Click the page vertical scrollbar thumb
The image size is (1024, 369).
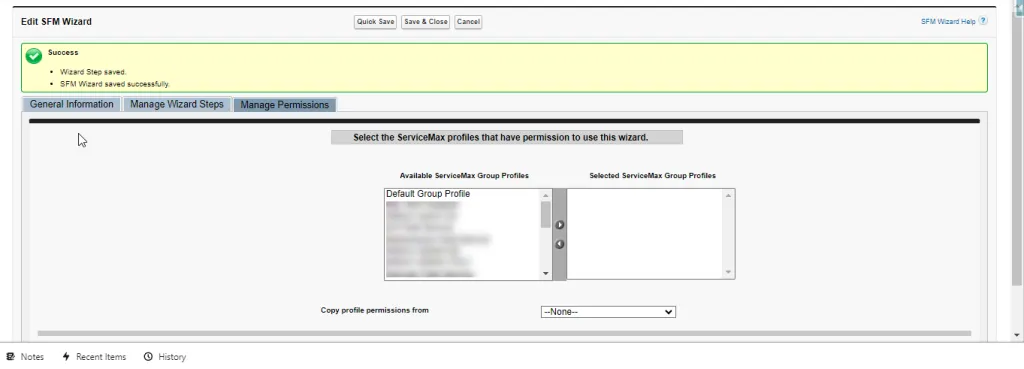pyautogui.click(x=1017, y=147)
